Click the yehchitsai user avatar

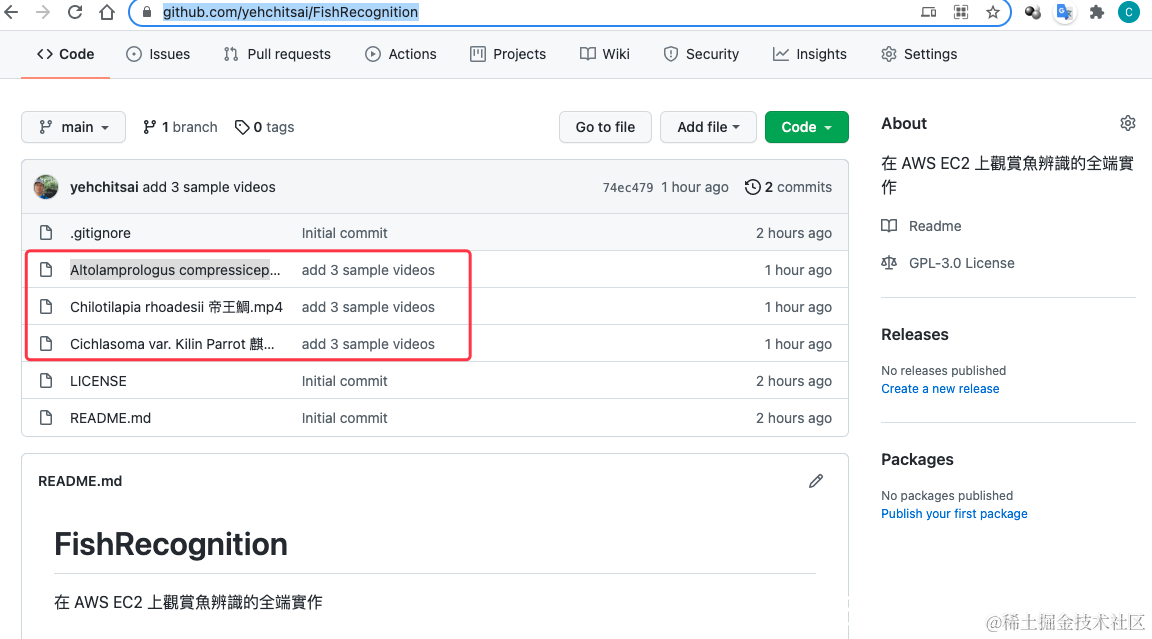(x=46, y=187)
